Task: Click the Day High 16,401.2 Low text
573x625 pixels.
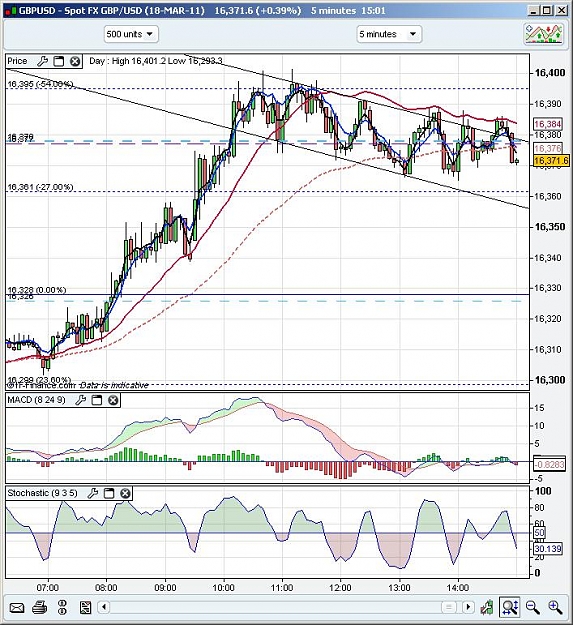Action: click(x=156, y=61)
